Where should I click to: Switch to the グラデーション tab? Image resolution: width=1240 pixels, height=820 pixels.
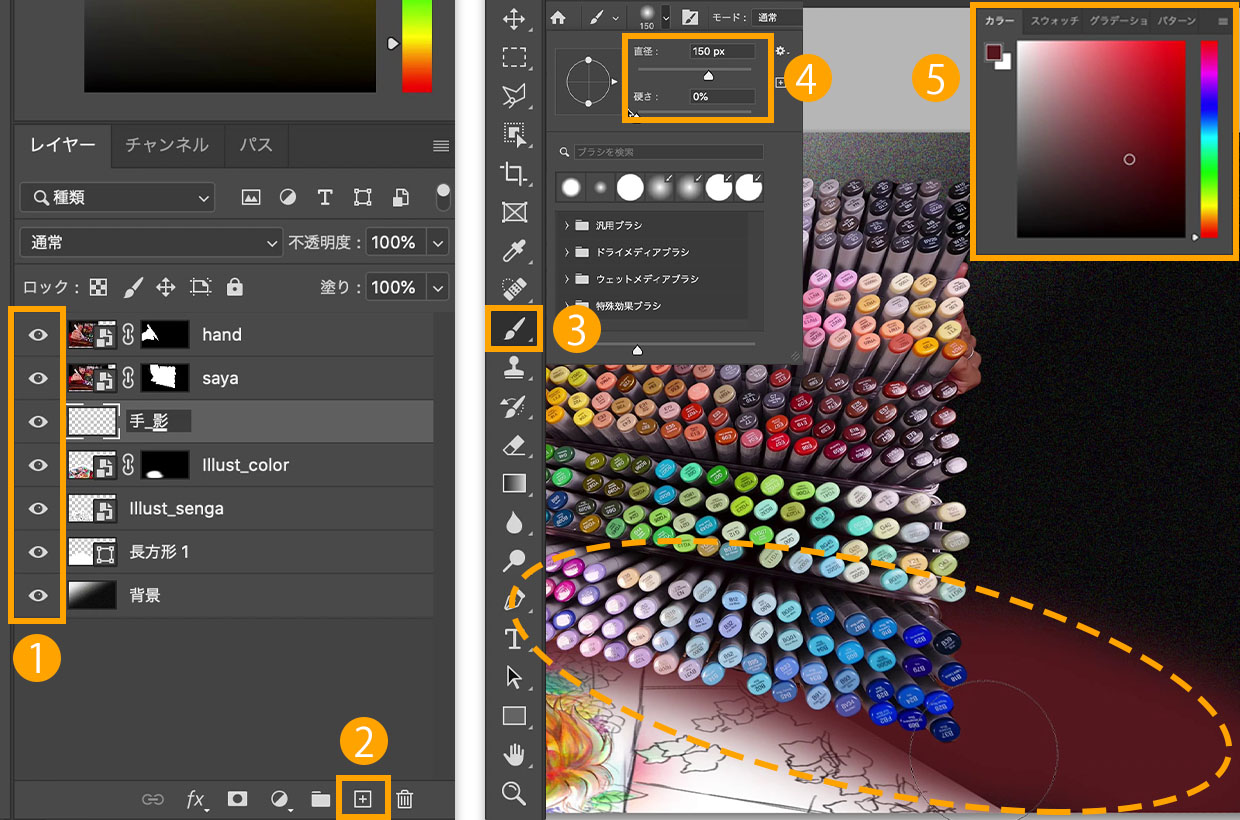click(x=1118, y=21)
